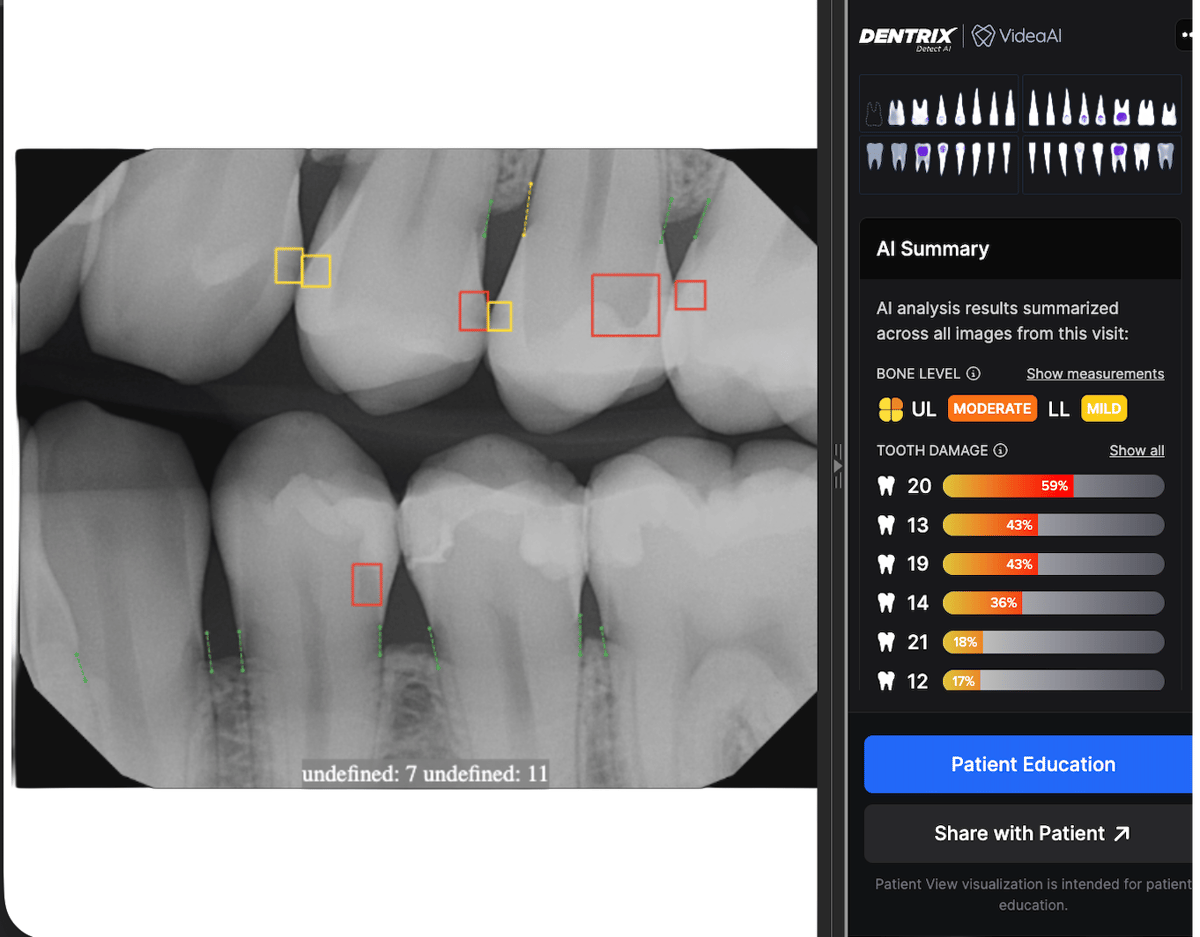
Task: Click the 'undefined: 7 undefined: 11' caption
Action: (425, 774)
